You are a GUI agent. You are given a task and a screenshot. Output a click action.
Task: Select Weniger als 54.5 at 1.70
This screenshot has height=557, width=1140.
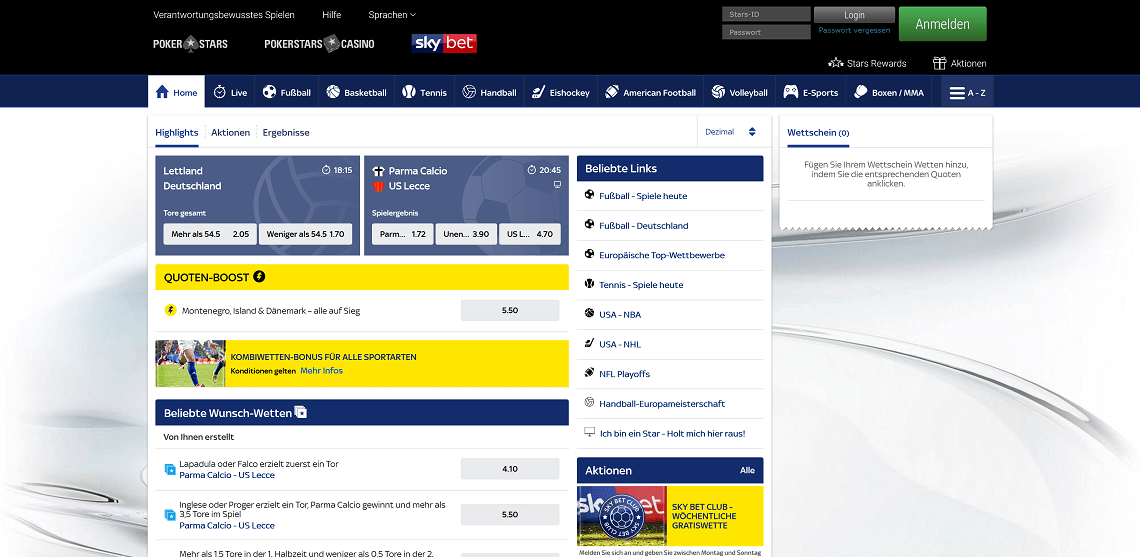(305, 234)
